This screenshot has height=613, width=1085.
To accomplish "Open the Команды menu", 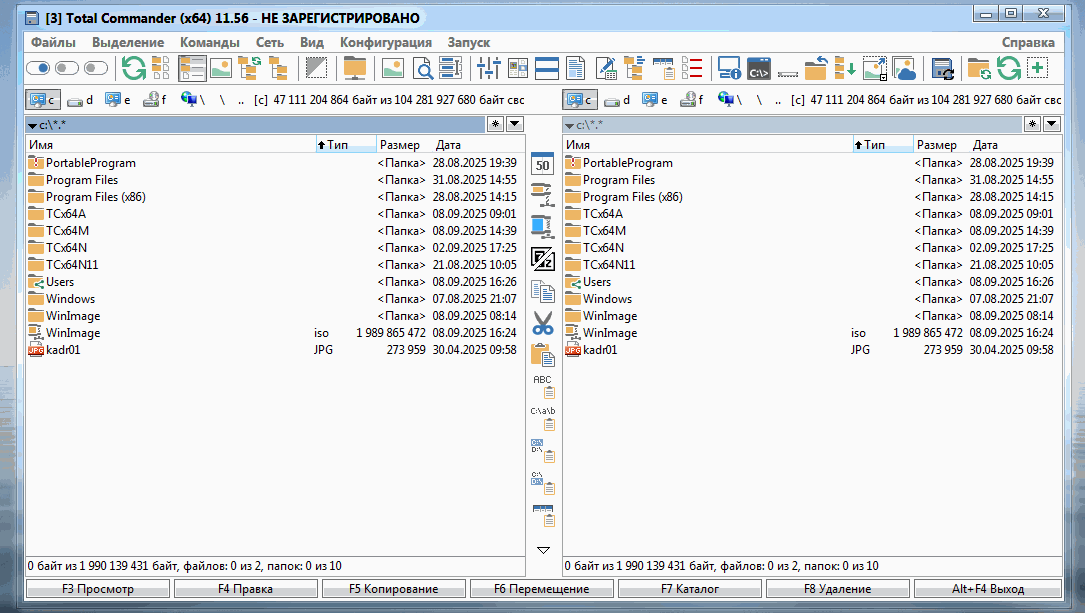I will [x=210, y=42].
